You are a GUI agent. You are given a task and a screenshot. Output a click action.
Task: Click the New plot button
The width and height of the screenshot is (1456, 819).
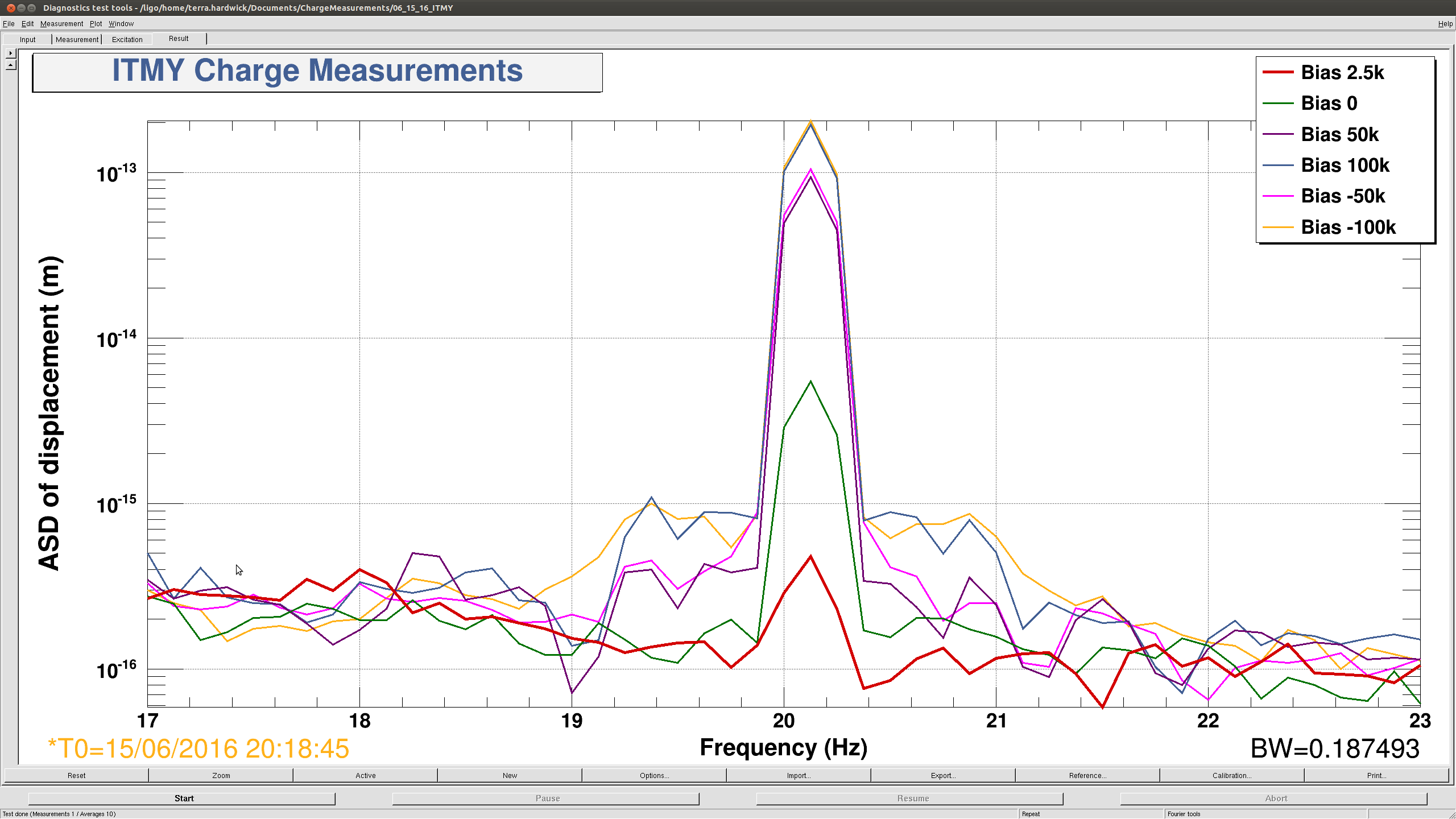[x=510, y=775]
